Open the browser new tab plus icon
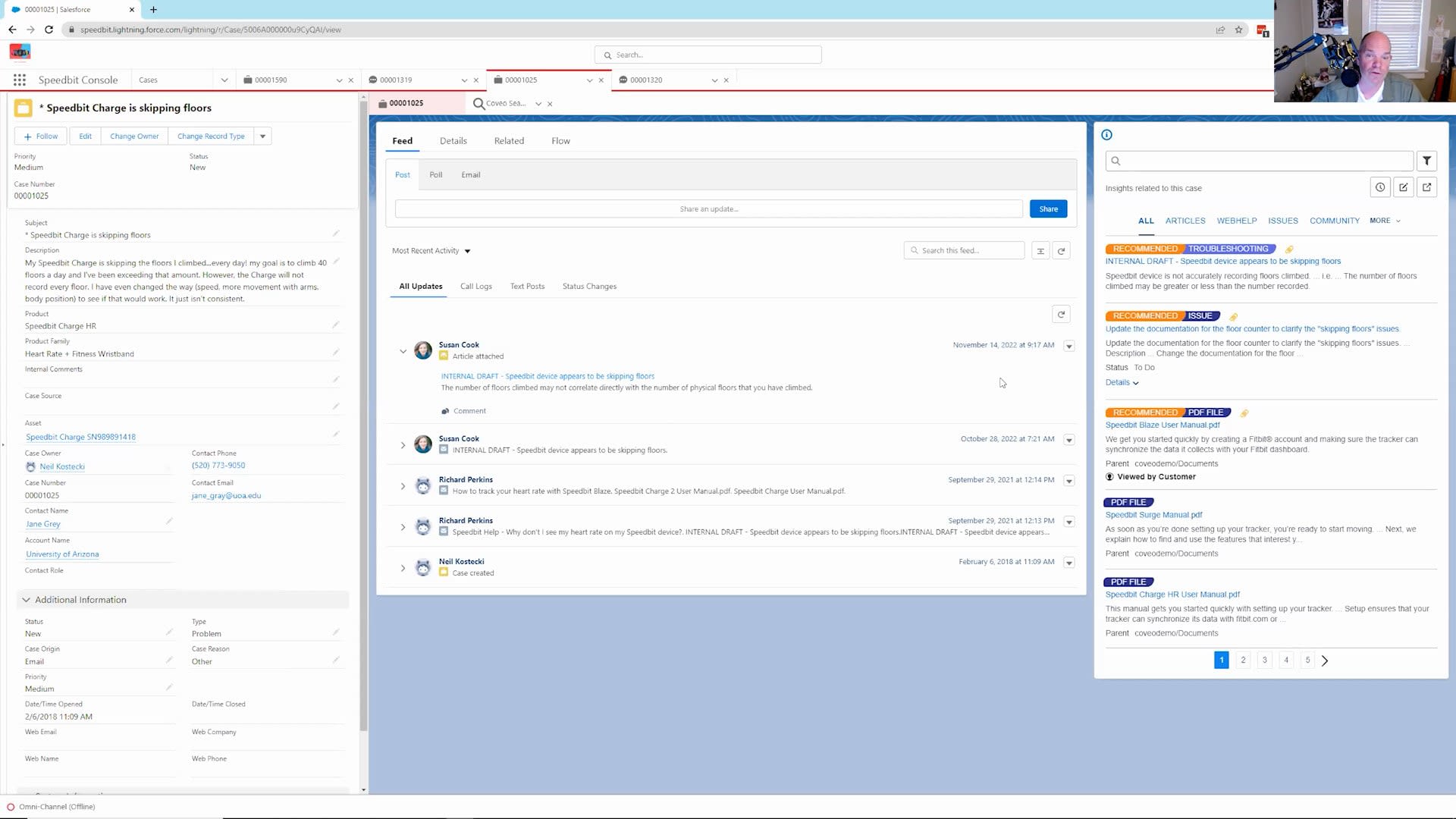The image size is (1456, 819). tap(153, 10)
